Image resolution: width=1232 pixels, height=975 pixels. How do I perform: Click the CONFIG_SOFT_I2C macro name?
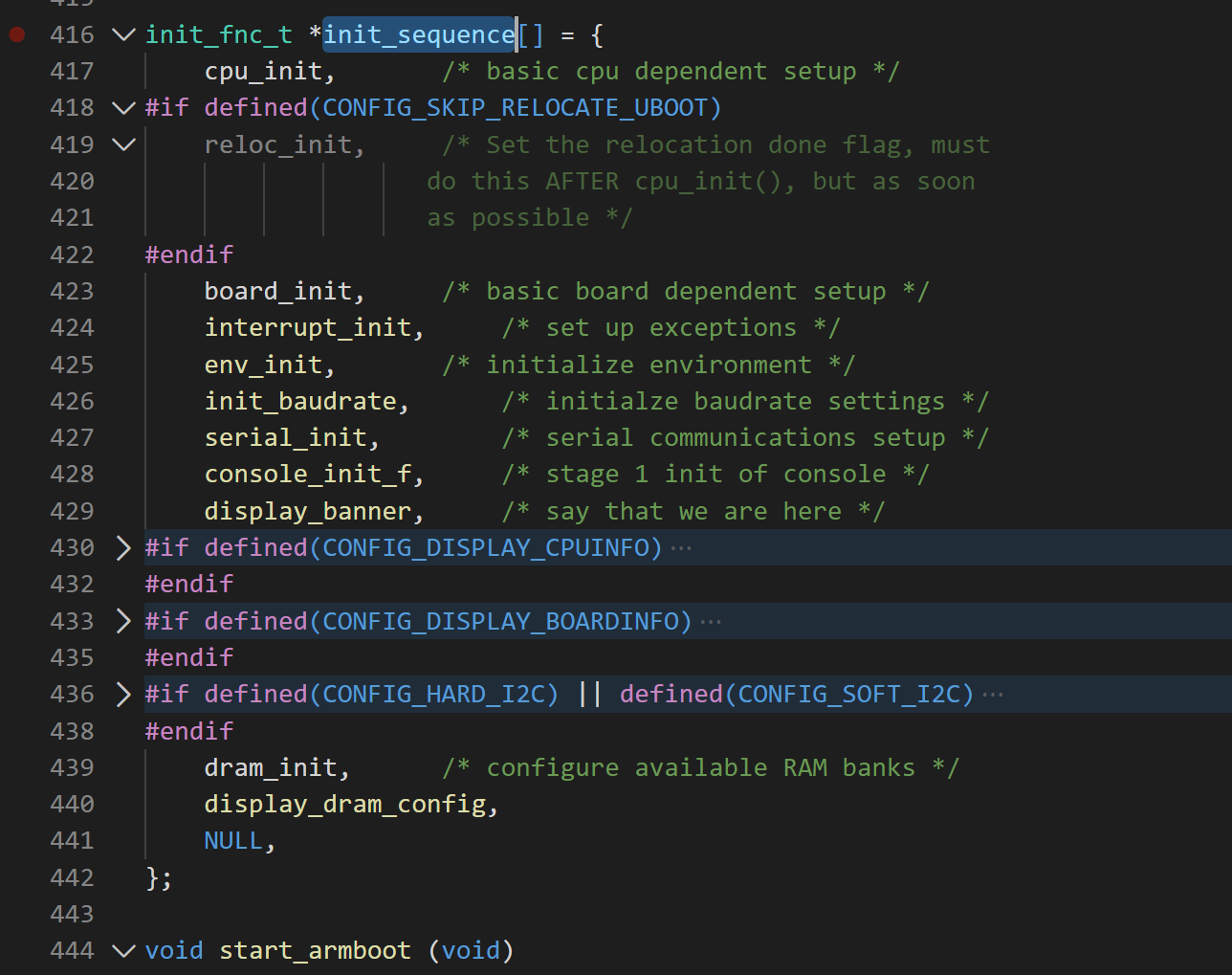849,694
